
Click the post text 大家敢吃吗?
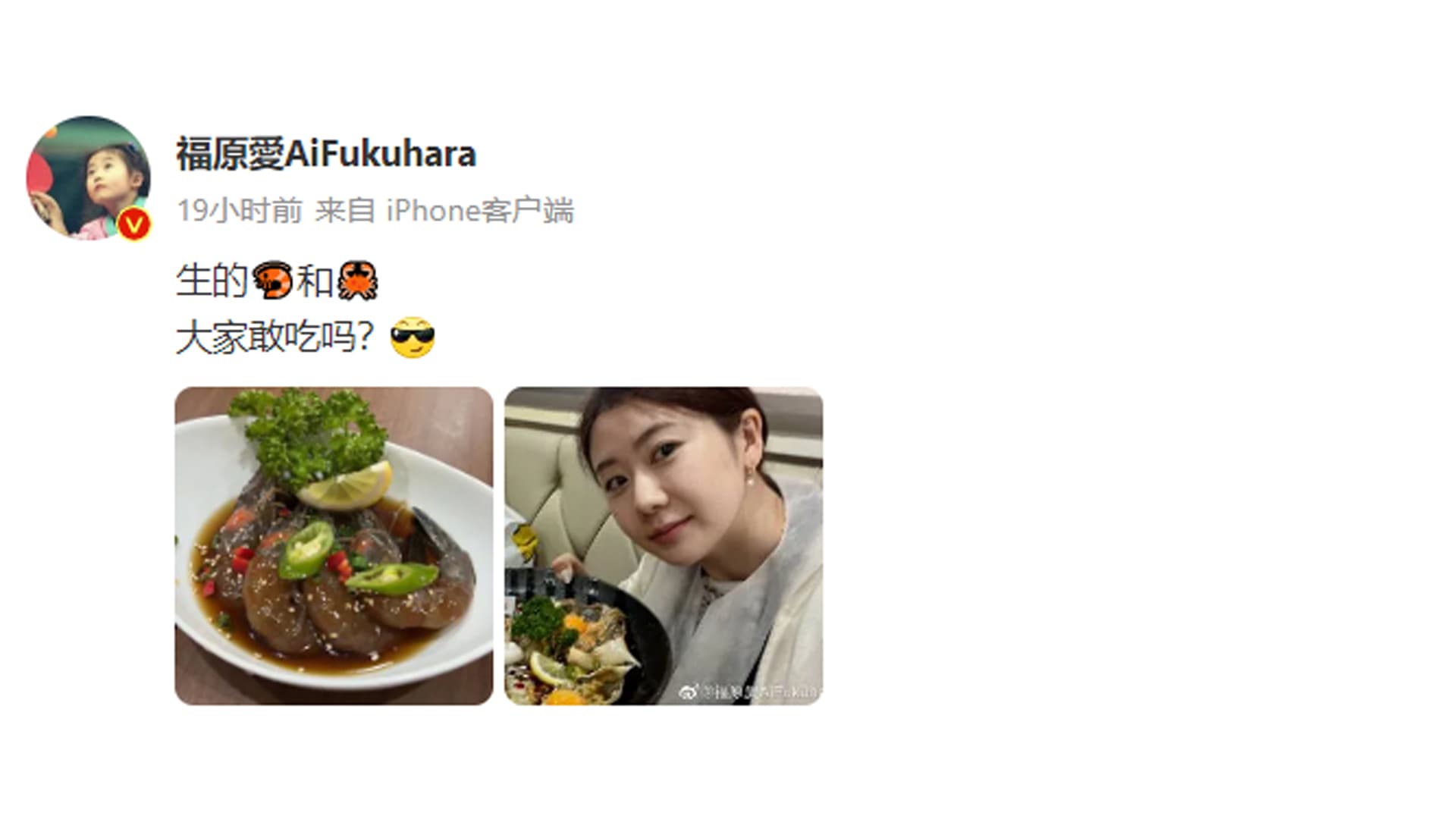click(275, 337)
